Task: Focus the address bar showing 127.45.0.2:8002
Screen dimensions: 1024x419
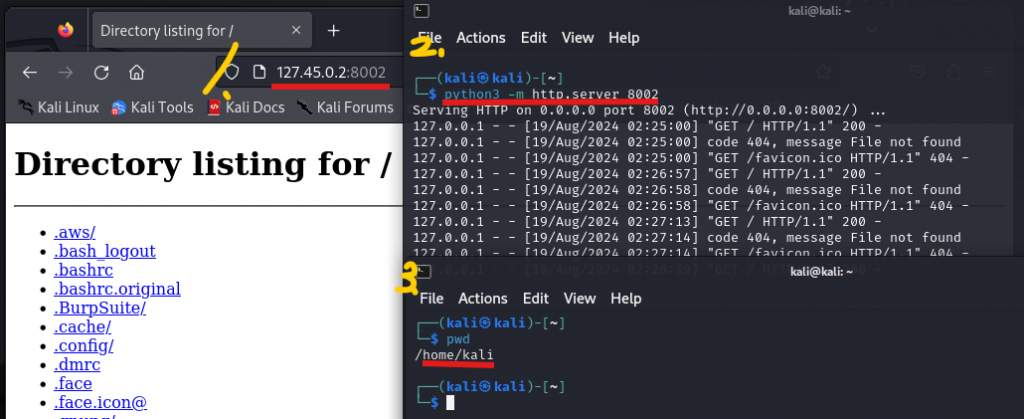Action: coord(331,72)
